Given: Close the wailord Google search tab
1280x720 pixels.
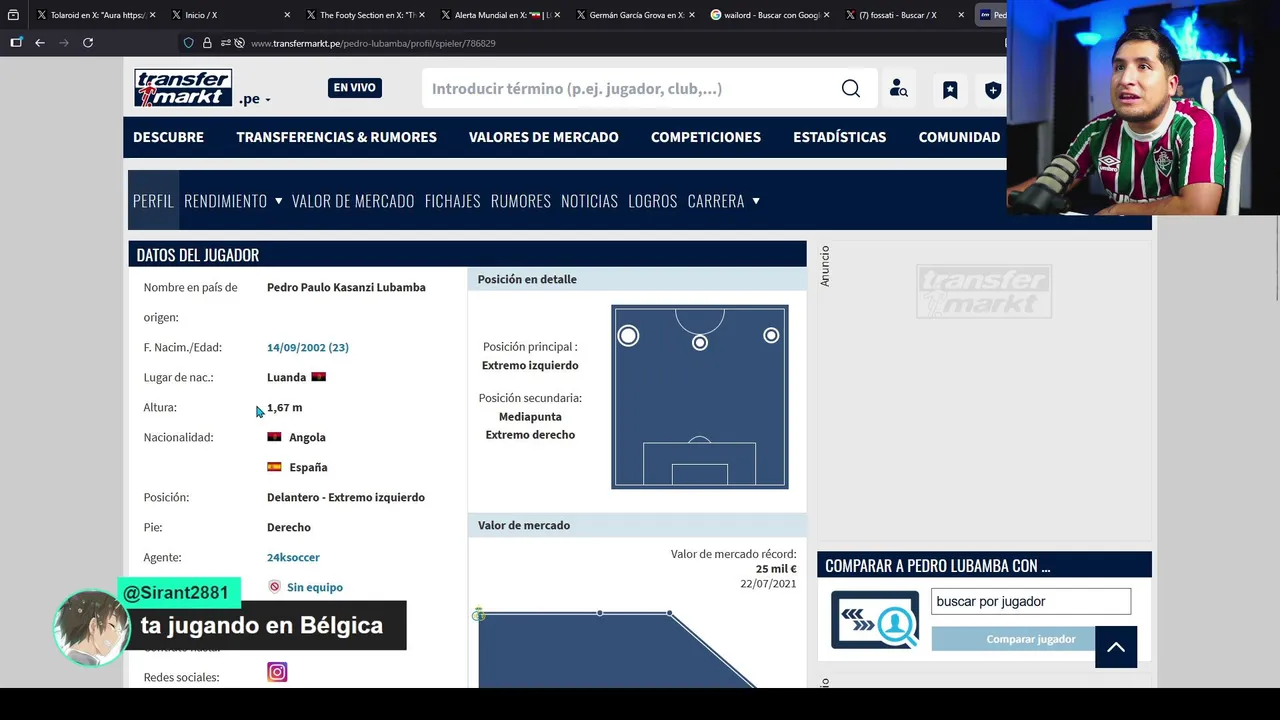Looking at the screenshot, I should 827,15.
